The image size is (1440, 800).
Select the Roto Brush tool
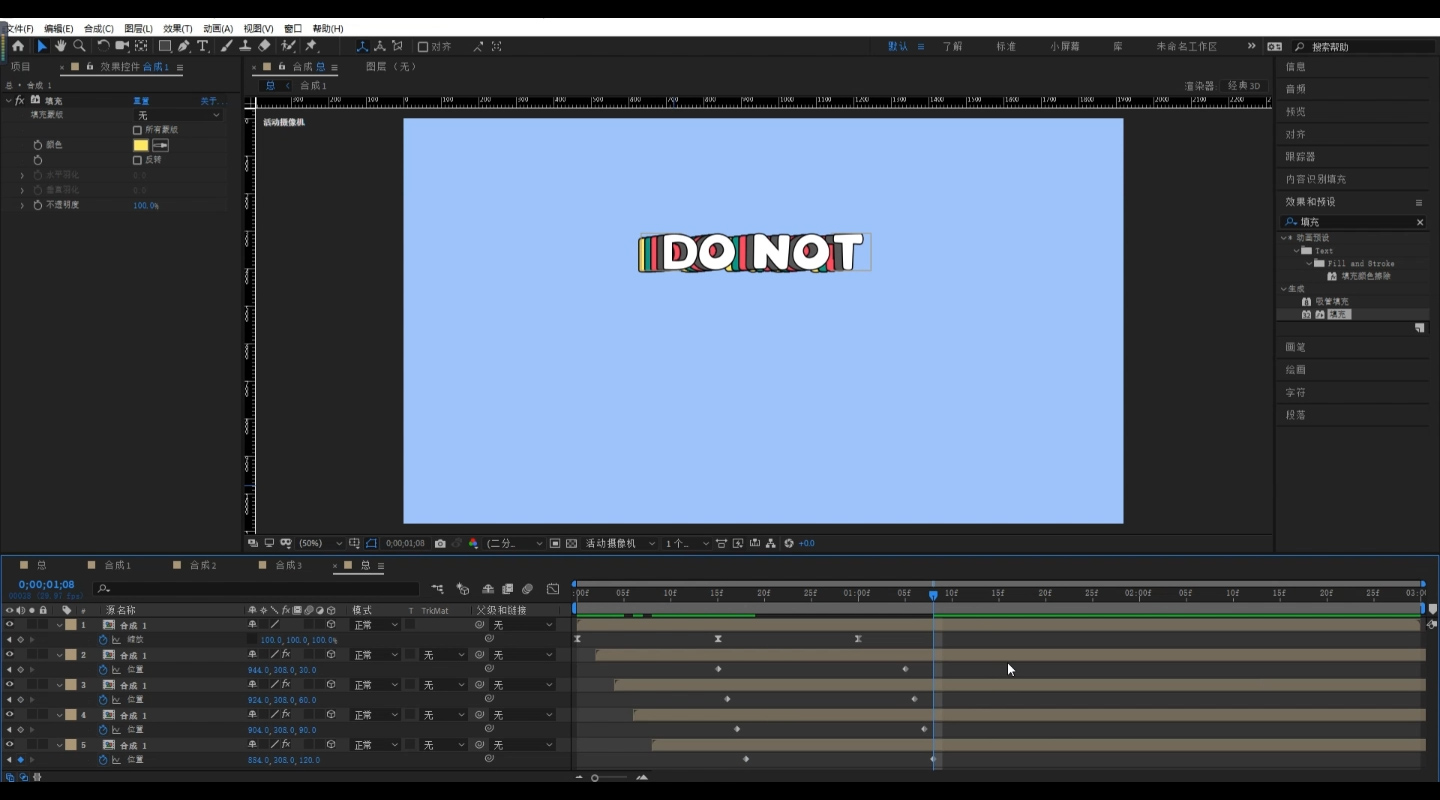(x=288, y=46)
